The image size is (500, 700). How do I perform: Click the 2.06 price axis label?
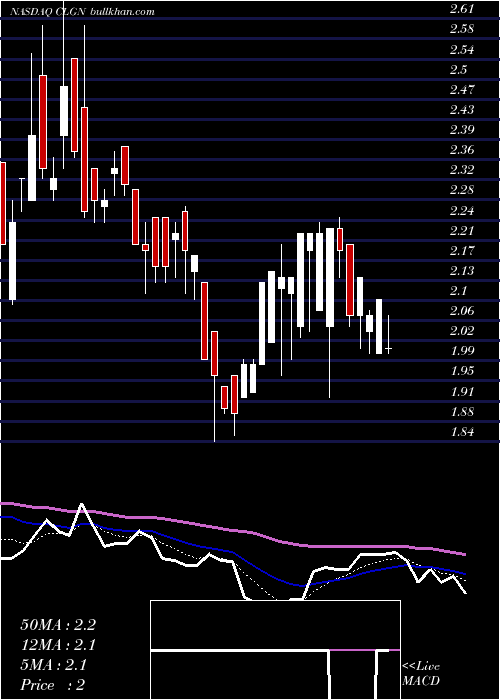click(x=461, y=311)
